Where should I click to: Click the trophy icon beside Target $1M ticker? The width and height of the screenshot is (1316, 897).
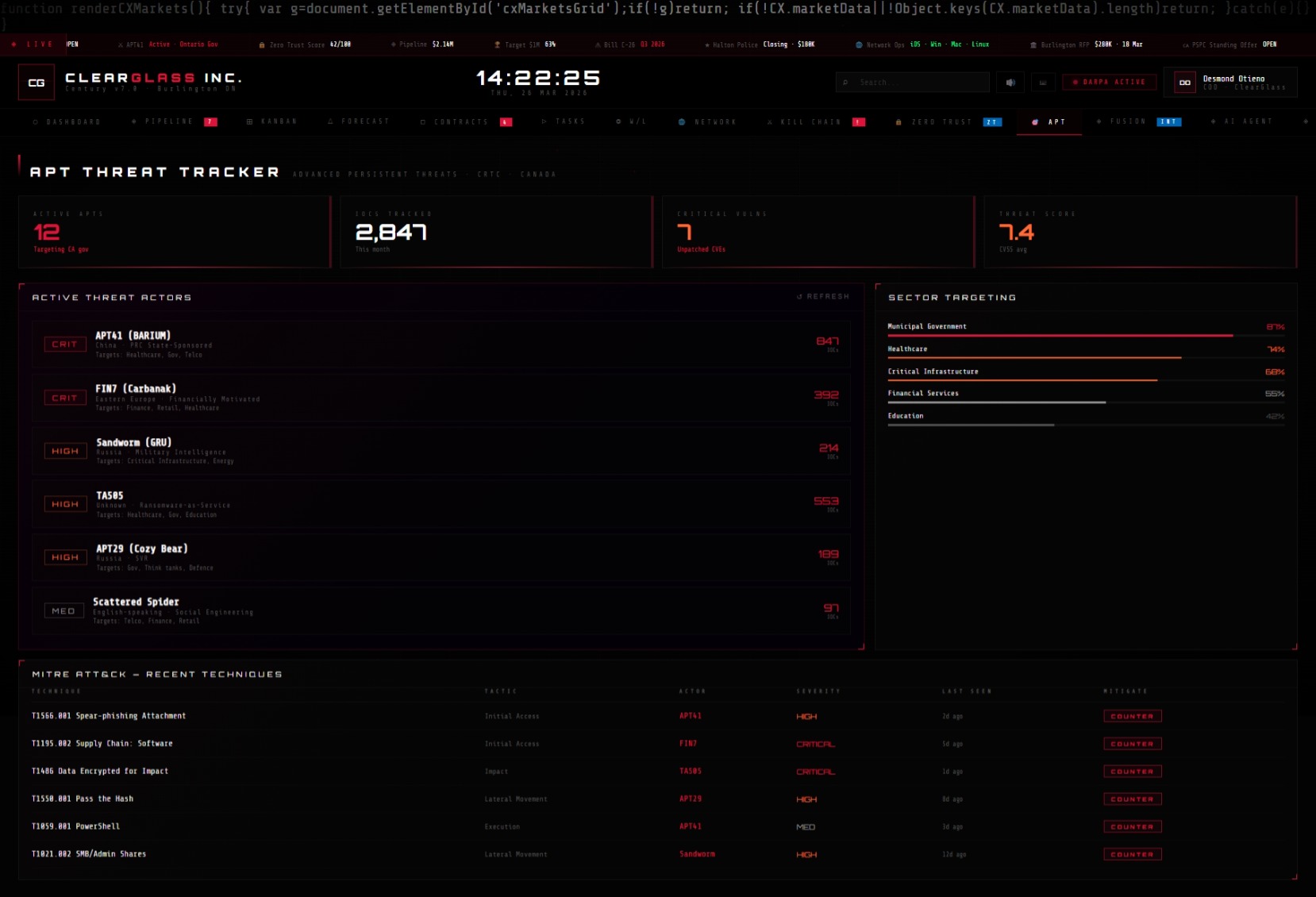pos(498,45)
